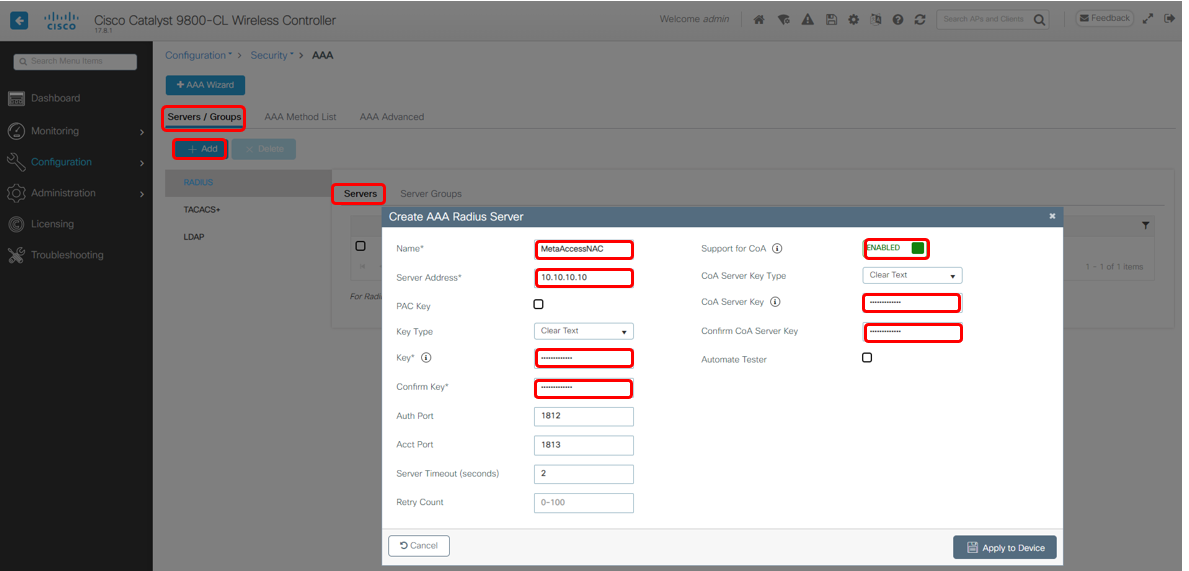The width and height of the screenshot is (1189, 571).
Task: Check the Automate Tester checkbox
Action: 867,357
